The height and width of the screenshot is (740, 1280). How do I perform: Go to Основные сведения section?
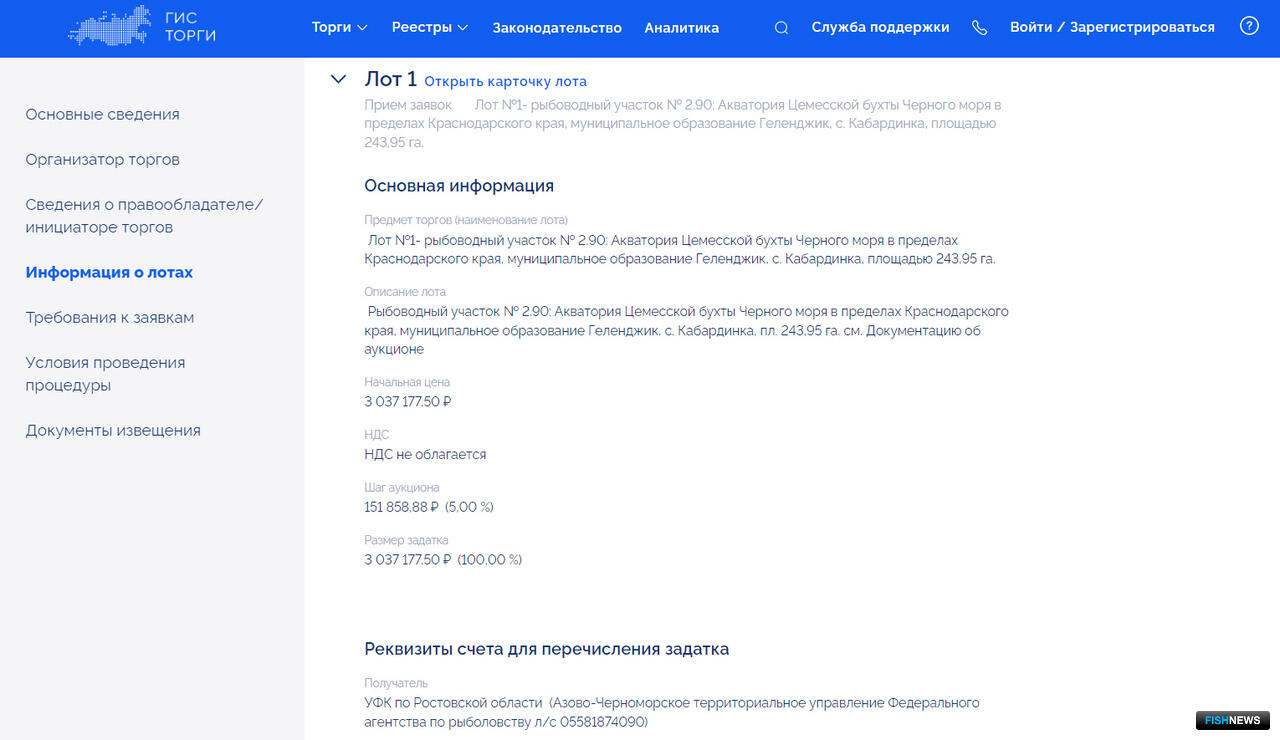tap(102, 114)
